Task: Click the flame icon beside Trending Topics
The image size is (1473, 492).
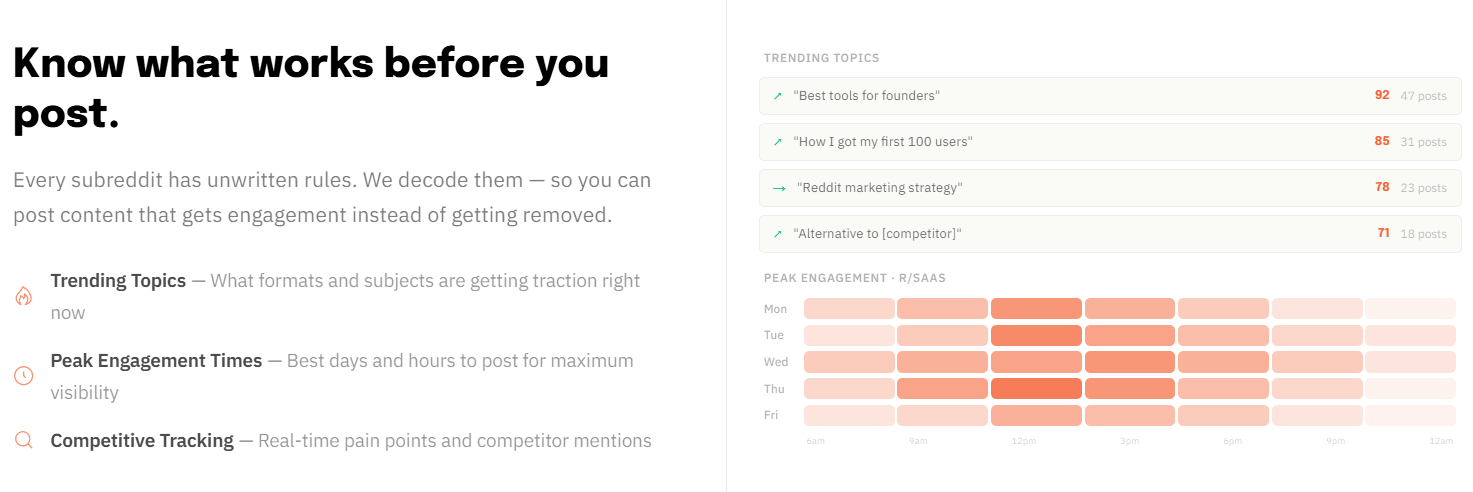Action: coord(23,296)
